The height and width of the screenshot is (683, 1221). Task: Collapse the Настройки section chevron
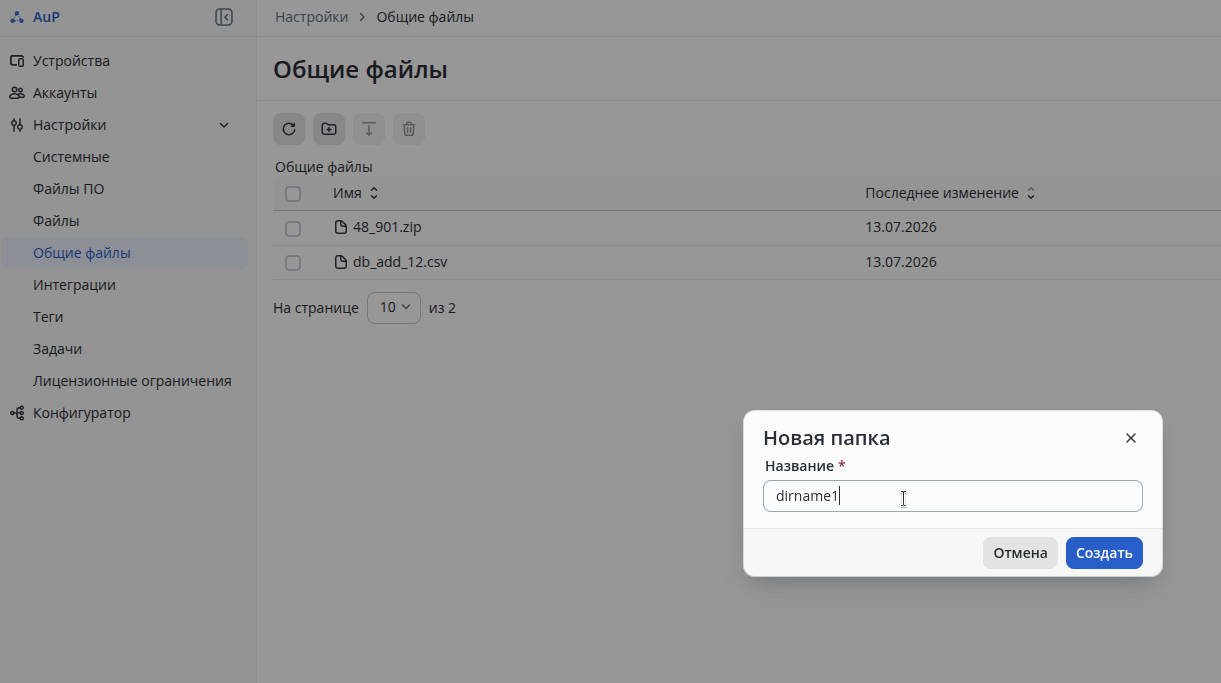[x=224, y=125]
